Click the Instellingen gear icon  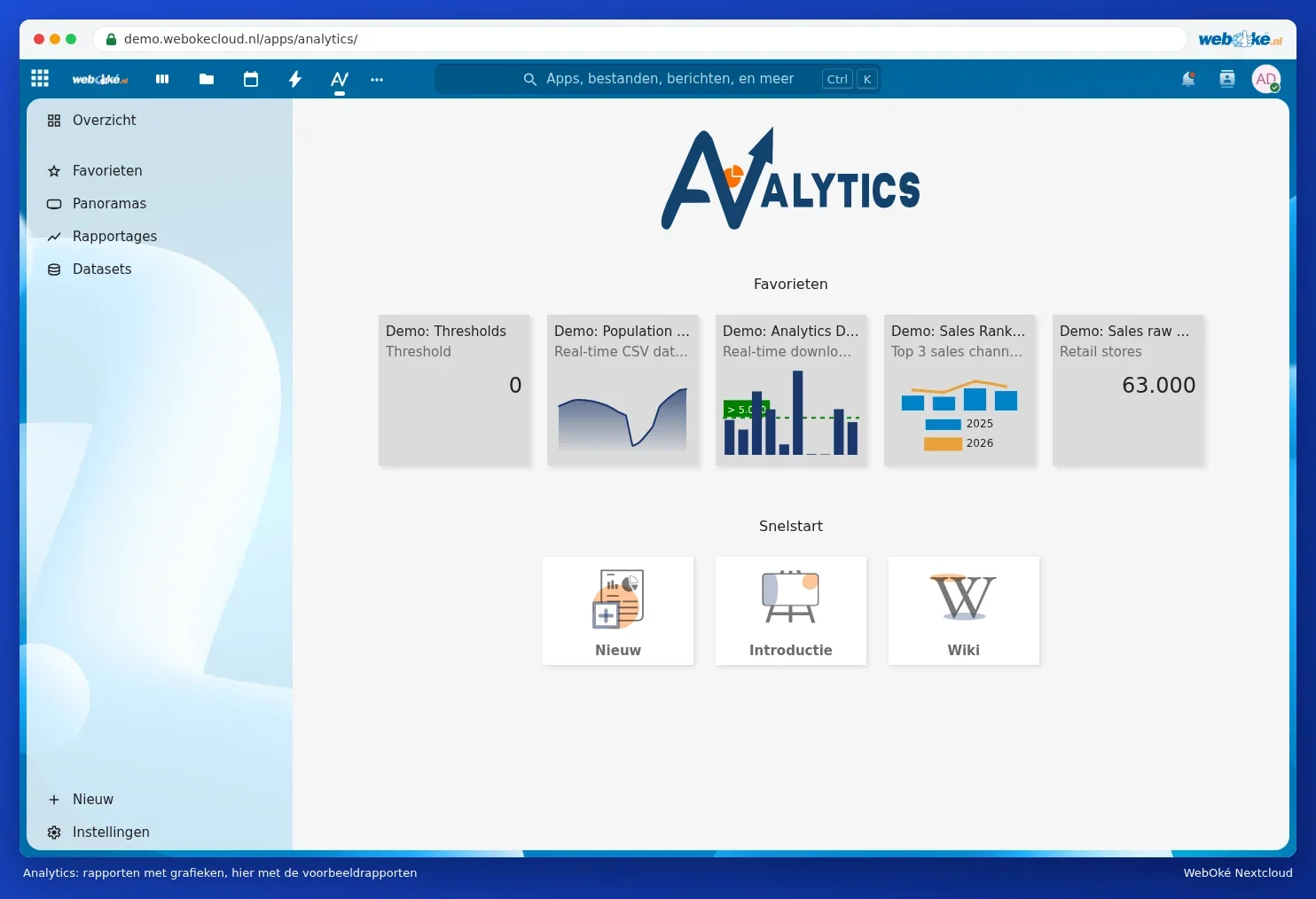pyautogui.click(x=54, y=832)
